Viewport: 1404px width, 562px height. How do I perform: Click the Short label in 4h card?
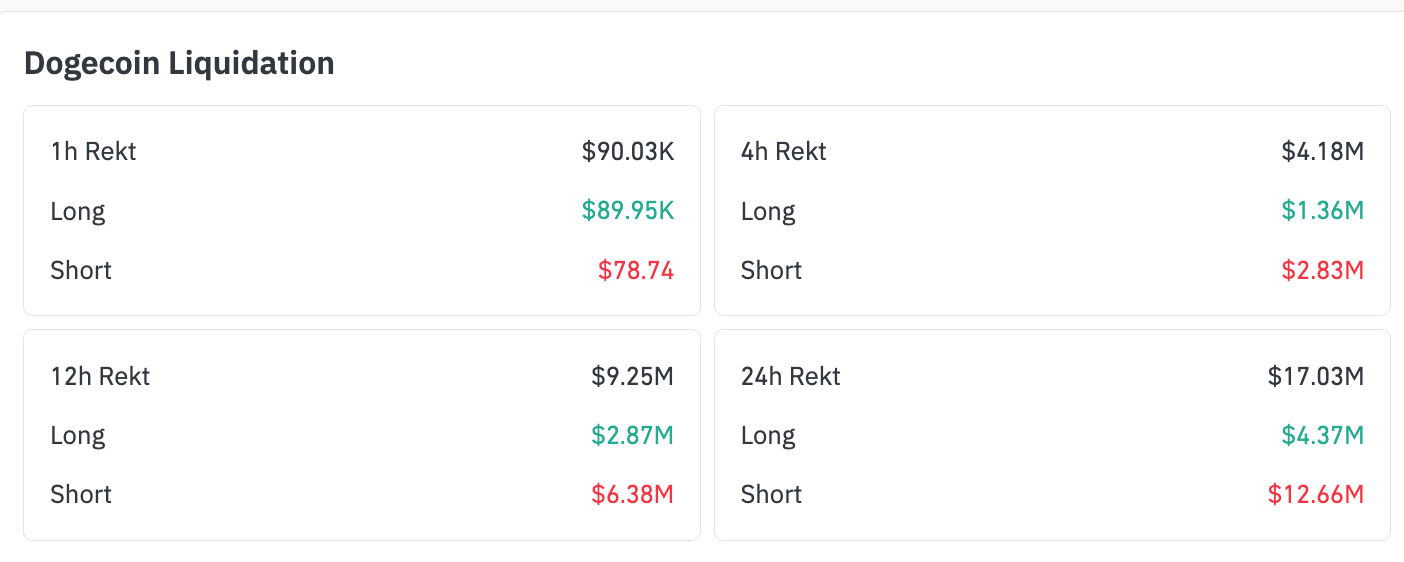[x=772, y=270]
